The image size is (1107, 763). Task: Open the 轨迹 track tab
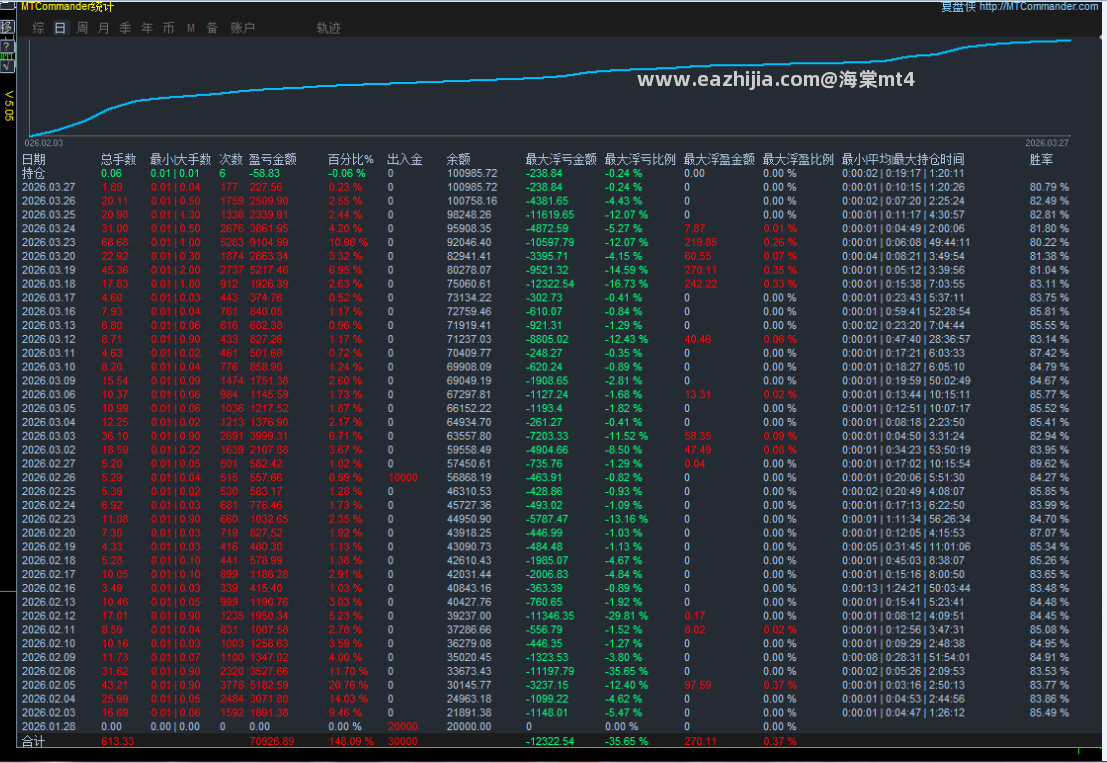pos(329,28)
